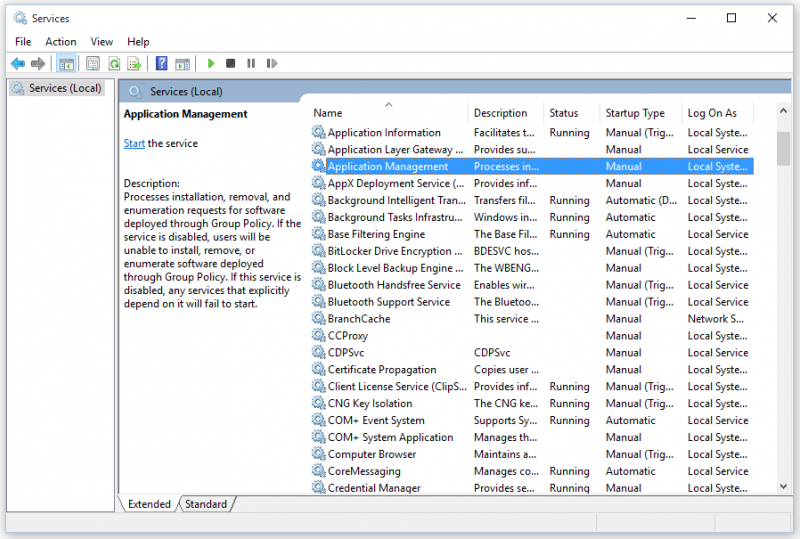Click the scrollbar down arrow in services list
This screenshot has width=800, height=539.
pos(784,487)
